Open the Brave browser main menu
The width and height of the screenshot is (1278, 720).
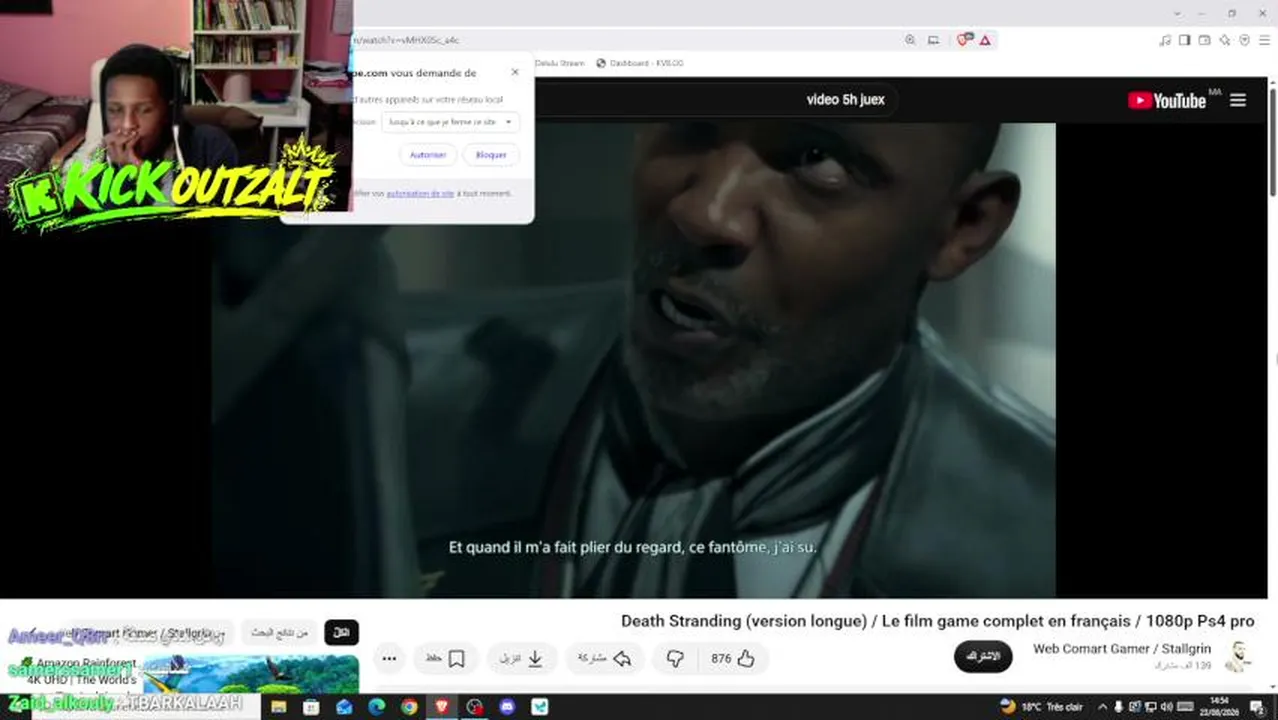tap(1264, 40)
